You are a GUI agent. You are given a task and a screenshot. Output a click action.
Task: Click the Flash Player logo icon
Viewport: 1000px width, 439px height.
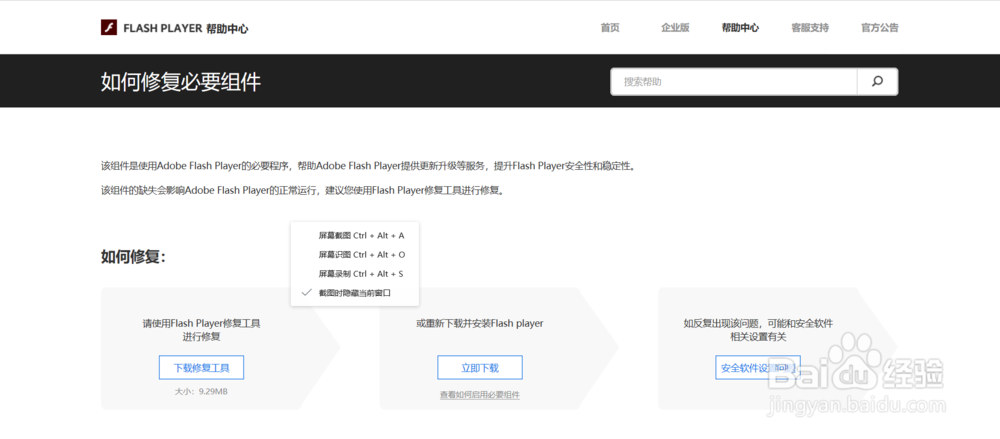[108, 27]
